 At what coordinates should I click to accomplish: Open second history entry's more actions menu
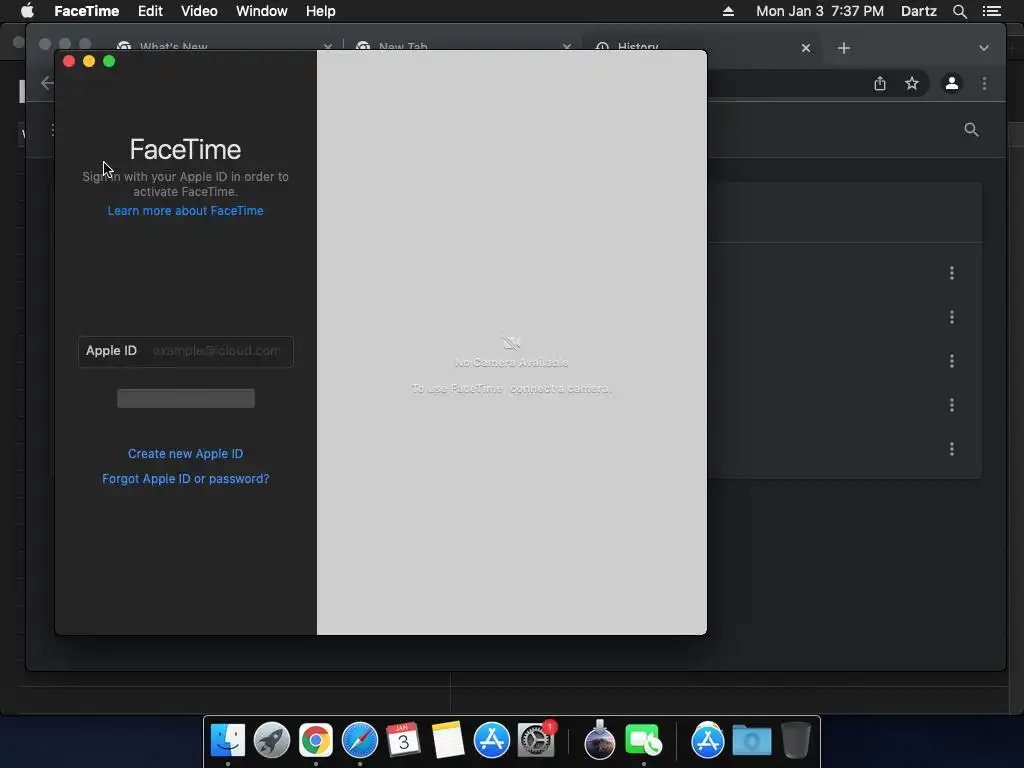click(x=952, y=317)
